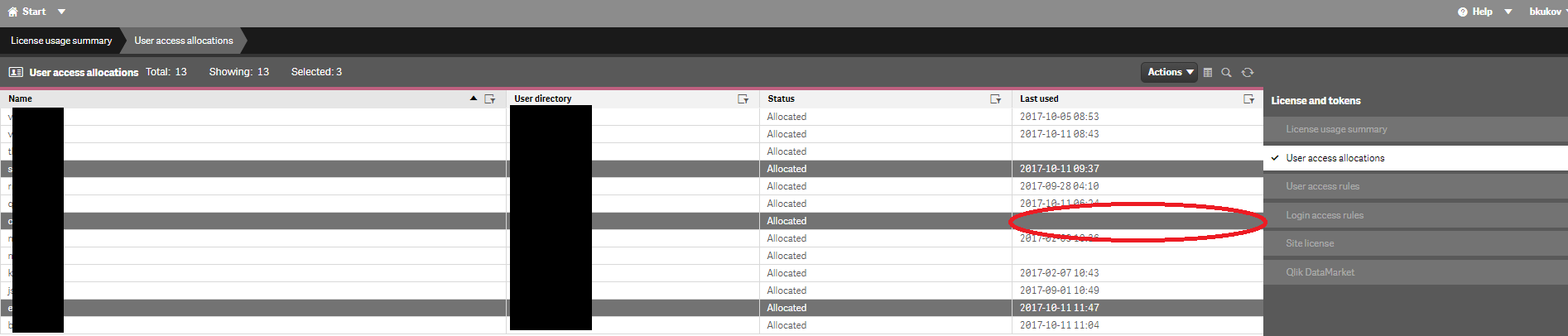Sort by the Name column sort arrow
This screenshot has width=1568, height=336.
(474, 98)
